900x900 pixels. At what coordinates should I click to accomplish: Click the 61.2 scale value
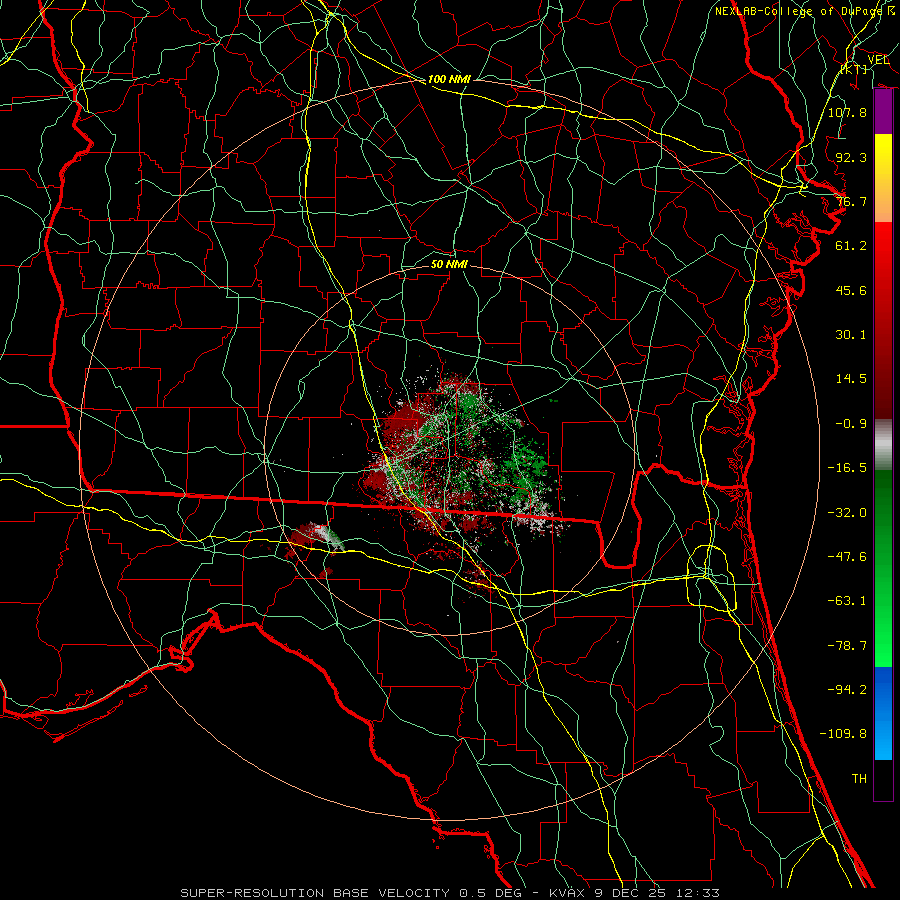(x=851, y=246)
